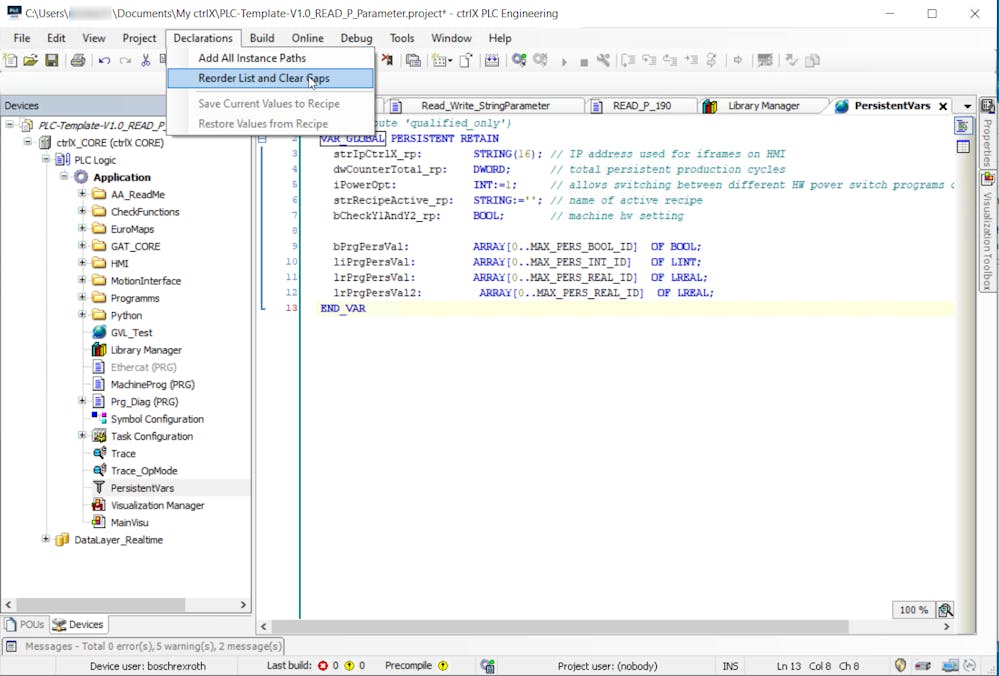The height and width of the screenshot is (676, 999).
Task: Click the Save project toolbar icon
Action: tap(51, 61)
